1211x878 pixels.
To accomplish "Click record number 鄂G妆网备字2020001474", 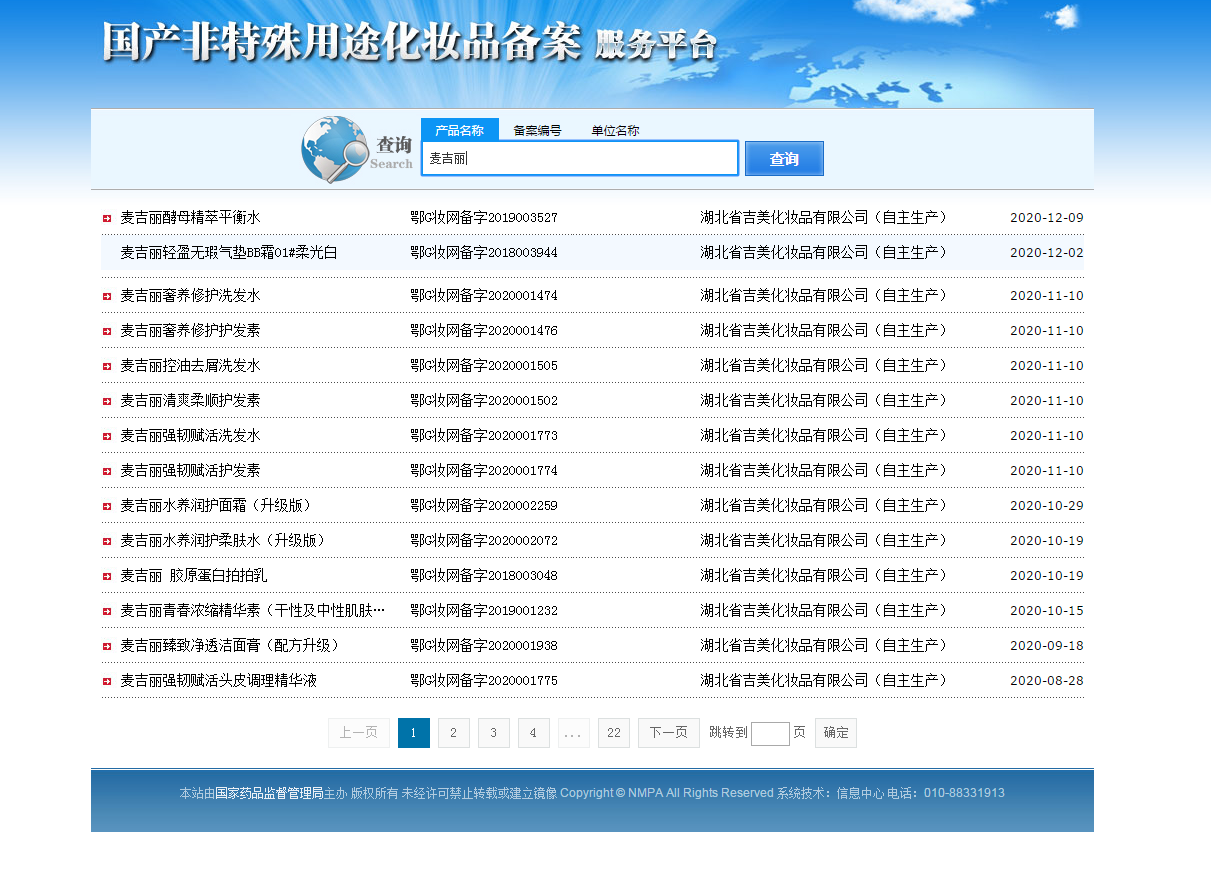I will click(x=484, y=295).
